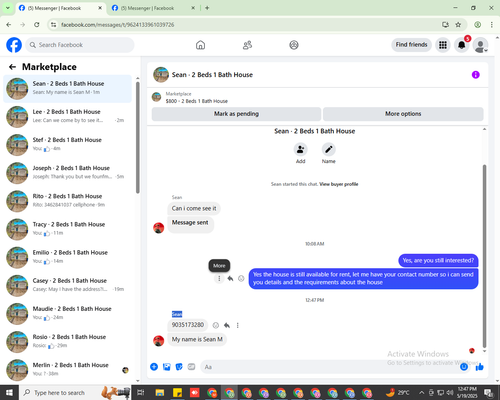Show hidden system tray icons
The height and width of the screenshot is (400, 500).
tap(422, 392)
